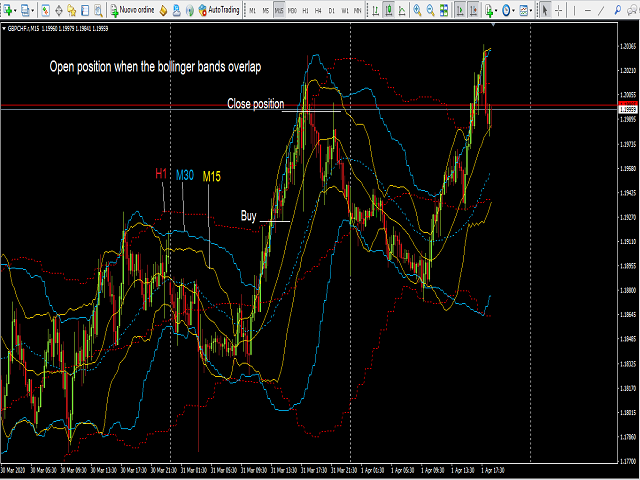Click the current price label on scale
640x480 pixels.
[x=628, y=109]
